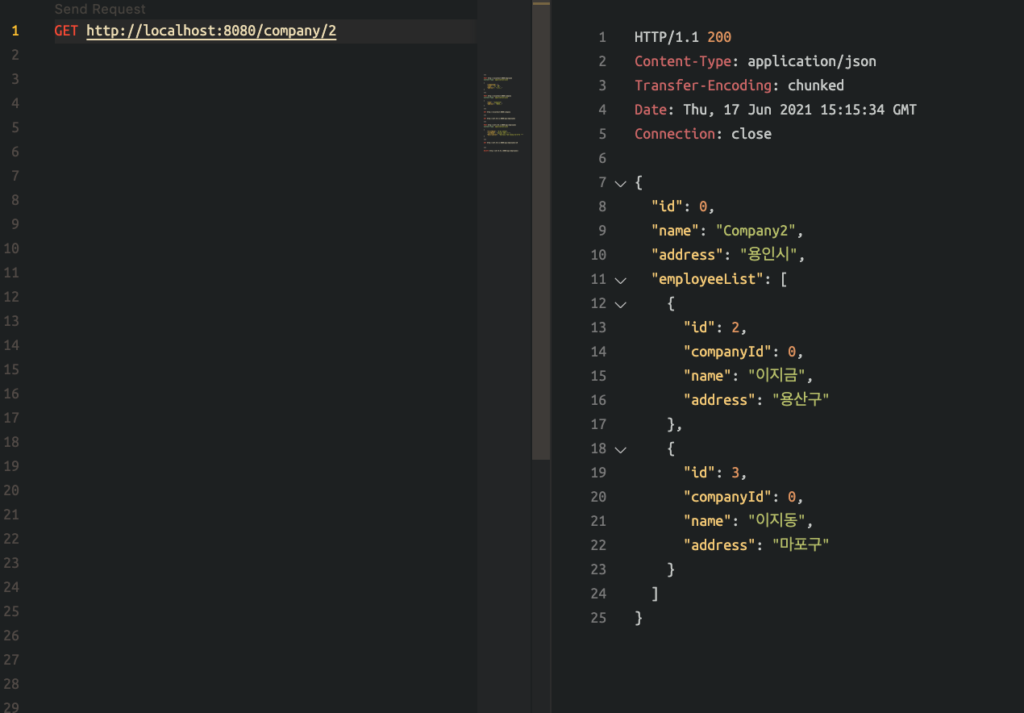This screenshot has height=713, width=1024.
Task: Select line number 25 in response panel
Action: tap(598, 618)
